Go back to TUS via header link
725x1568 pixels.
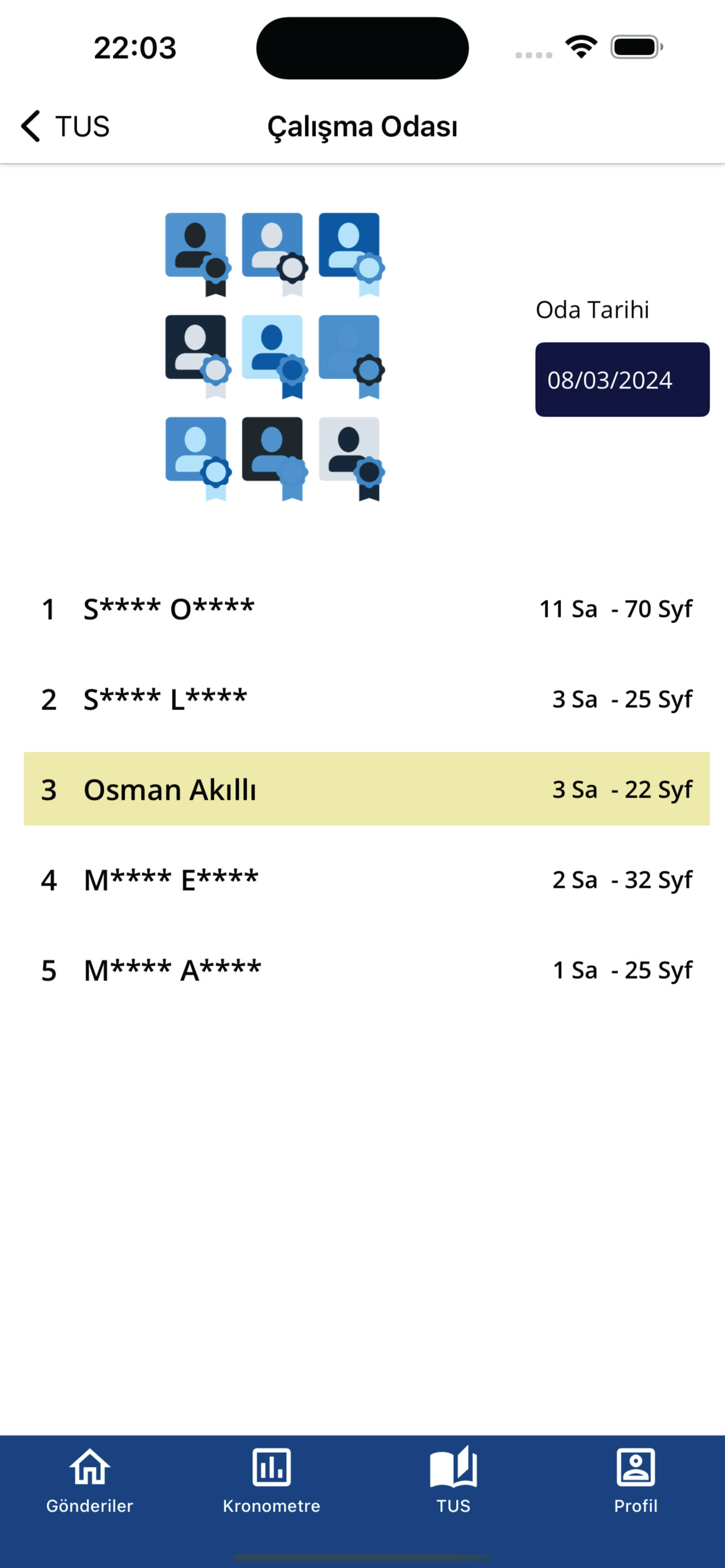pos(82,126)
